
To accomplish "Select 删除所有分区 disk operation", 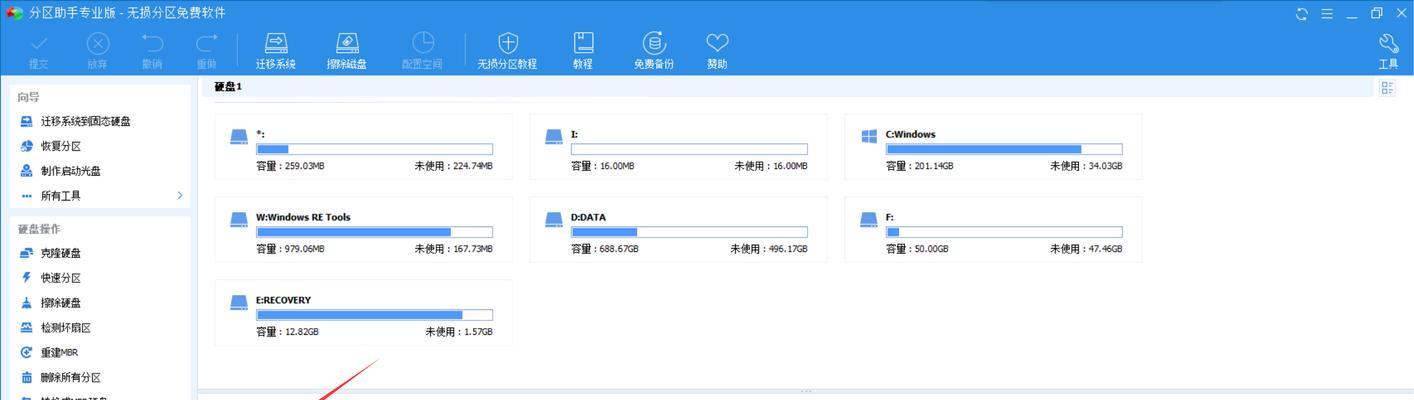I will coord(71,378).
